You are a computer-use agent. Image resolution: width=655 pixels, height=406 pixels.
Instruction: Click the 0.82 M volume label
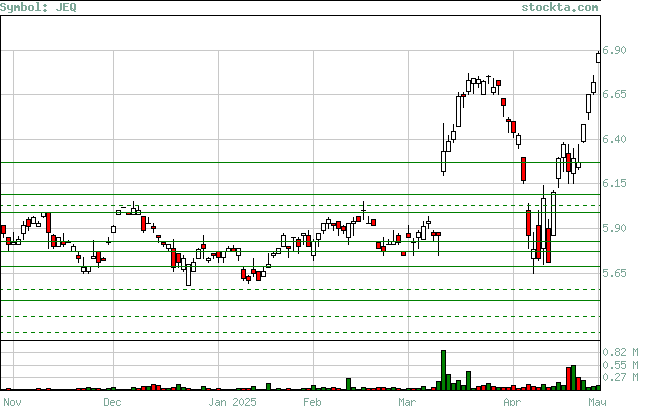(x=620, y=353)
